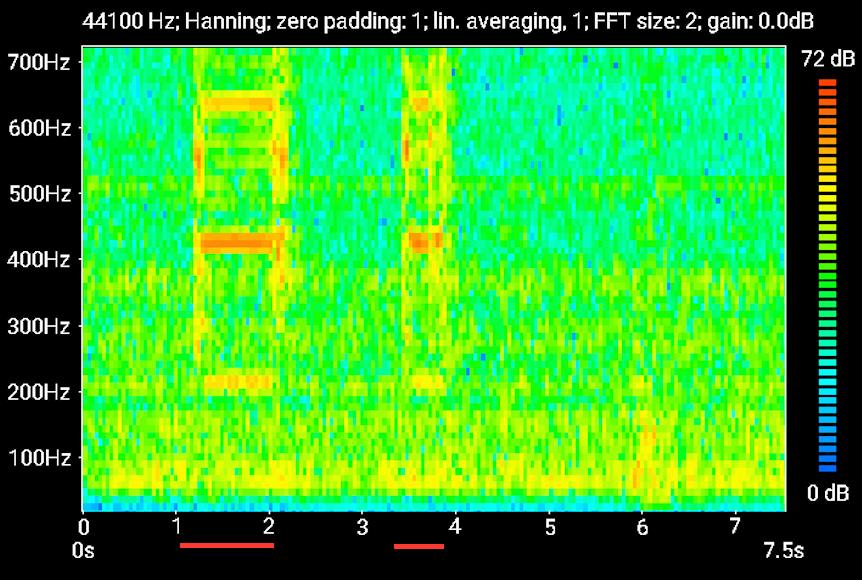Image resolution: width=862 pixels, height=580 pixels.
Task: Click the 1 tick on time axis
Action: tap(176, 527)
